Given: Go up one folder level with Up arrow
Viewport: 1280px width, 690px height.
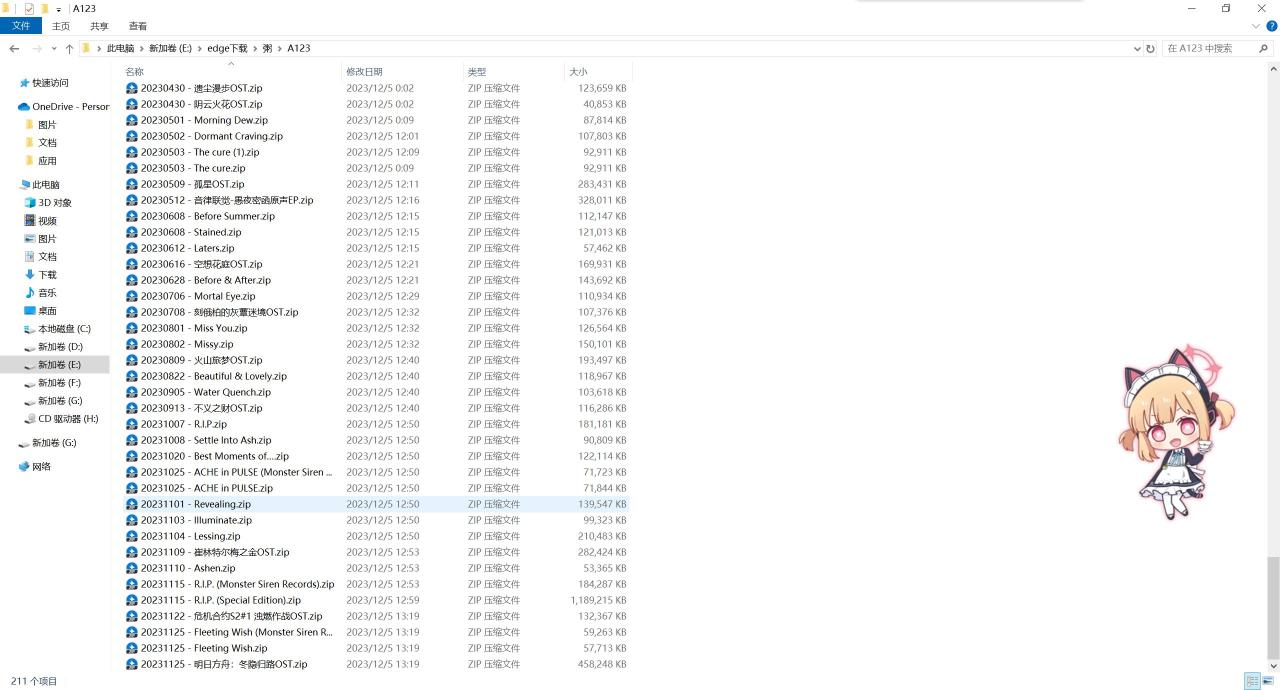Looking at the screenshot, I should coord(69,48).
